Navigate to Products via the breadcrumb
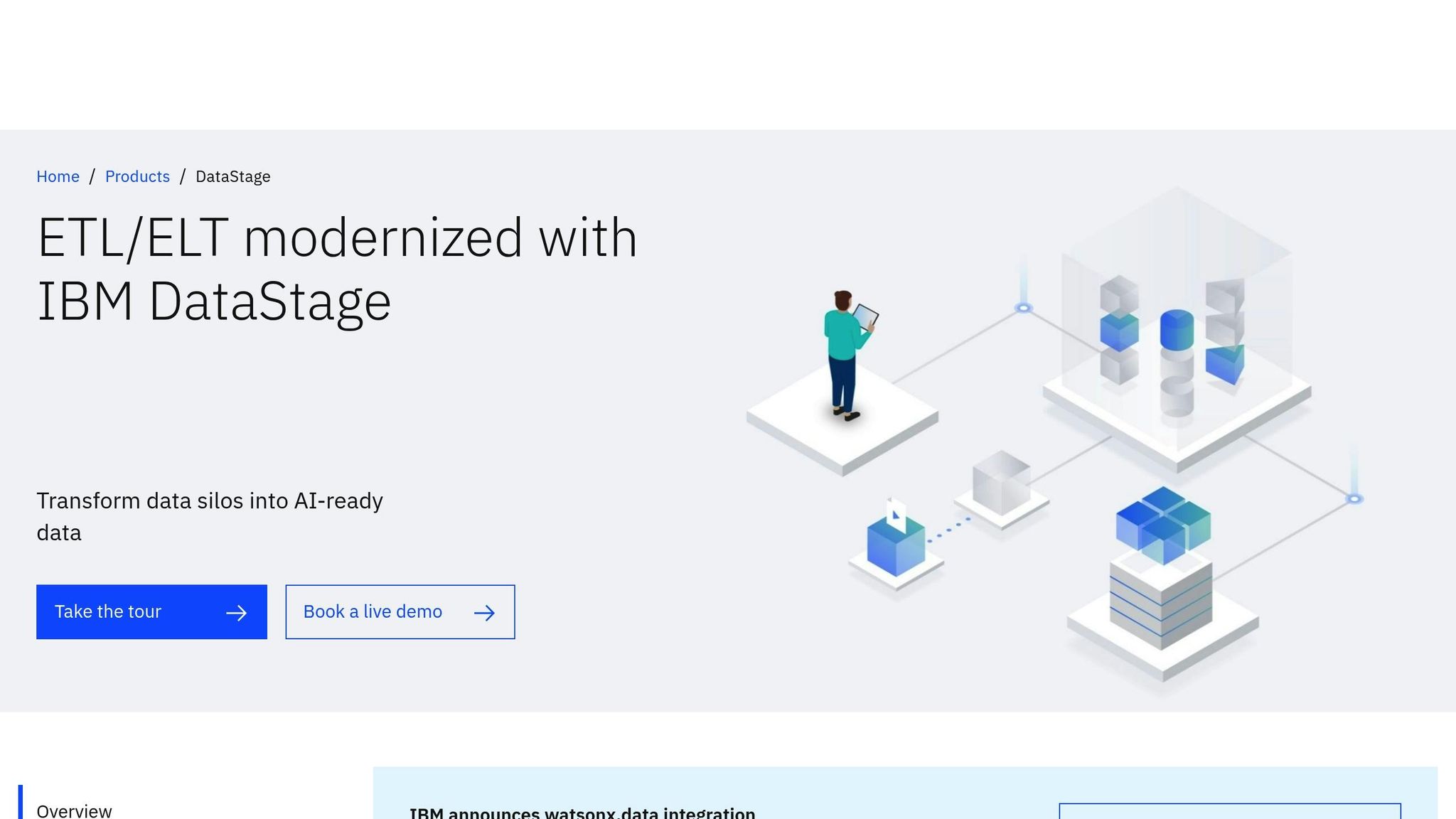 point(137,176)
